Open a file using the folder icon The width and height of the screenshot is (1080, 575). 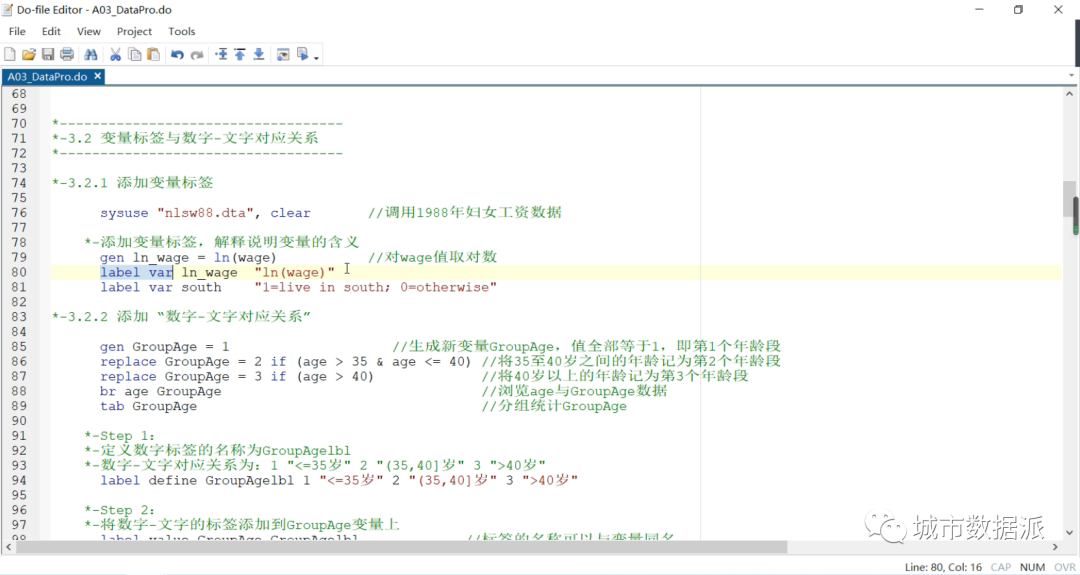pyautogui.click(x=28, y=54)
